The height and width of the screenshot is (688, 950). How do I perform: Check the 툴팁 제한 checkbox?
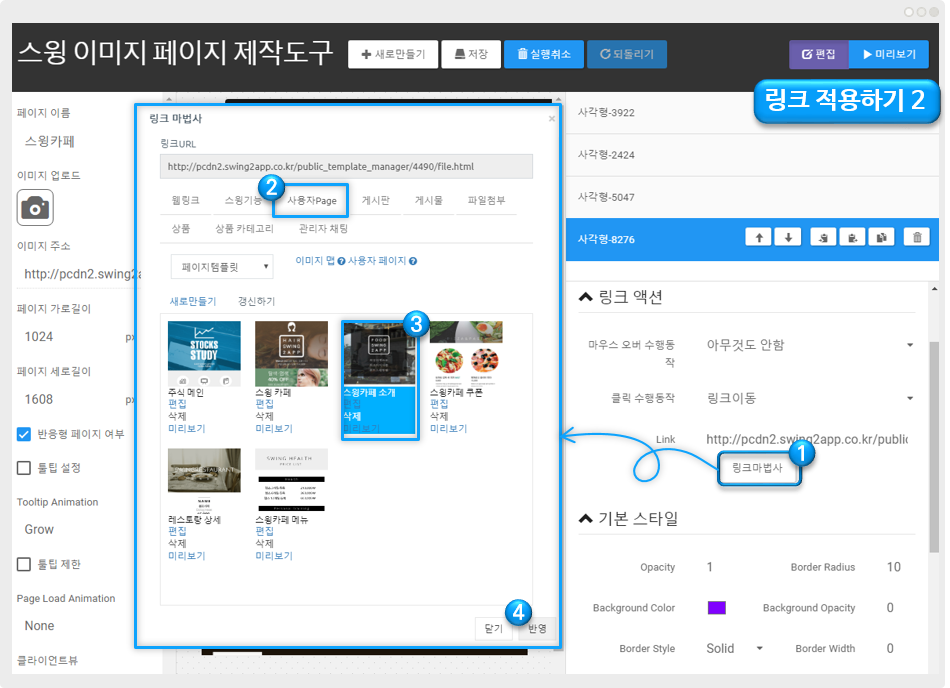[x=25, y=564]
